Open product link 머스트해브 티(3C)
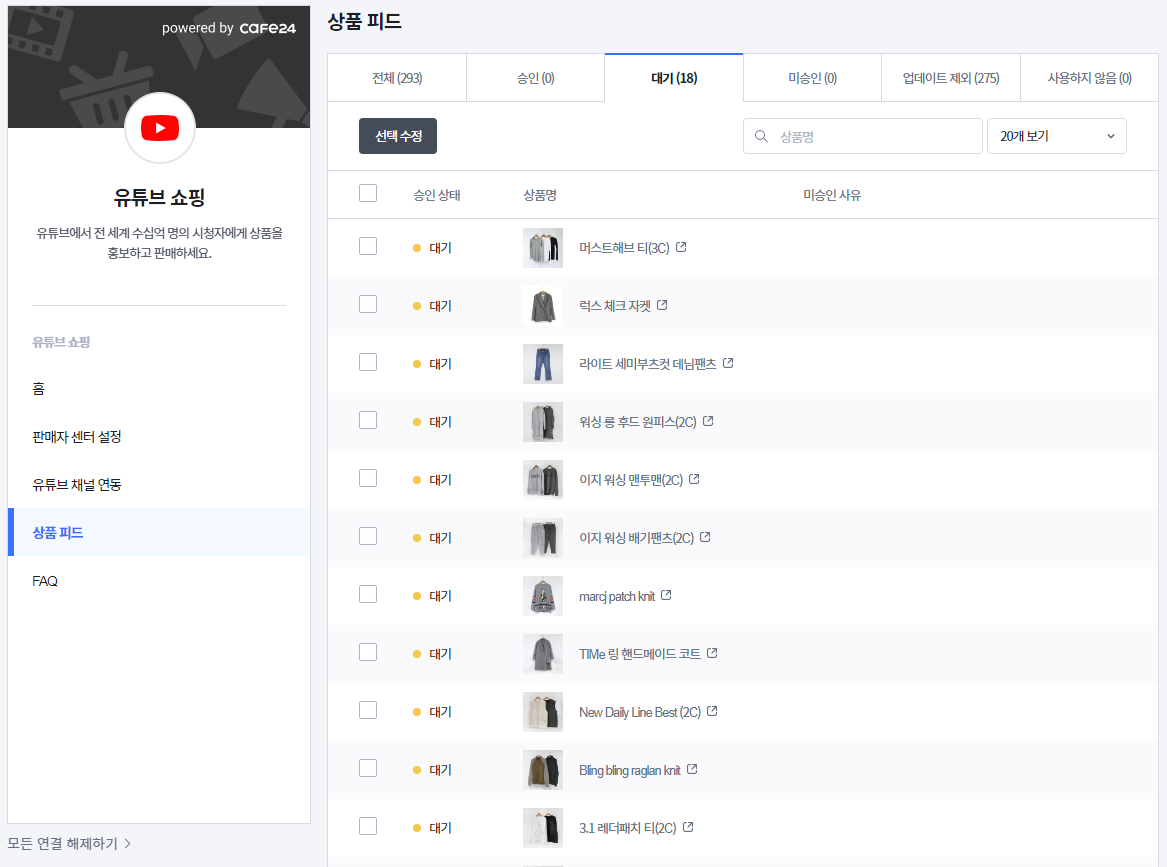 (x=624, y=248)
